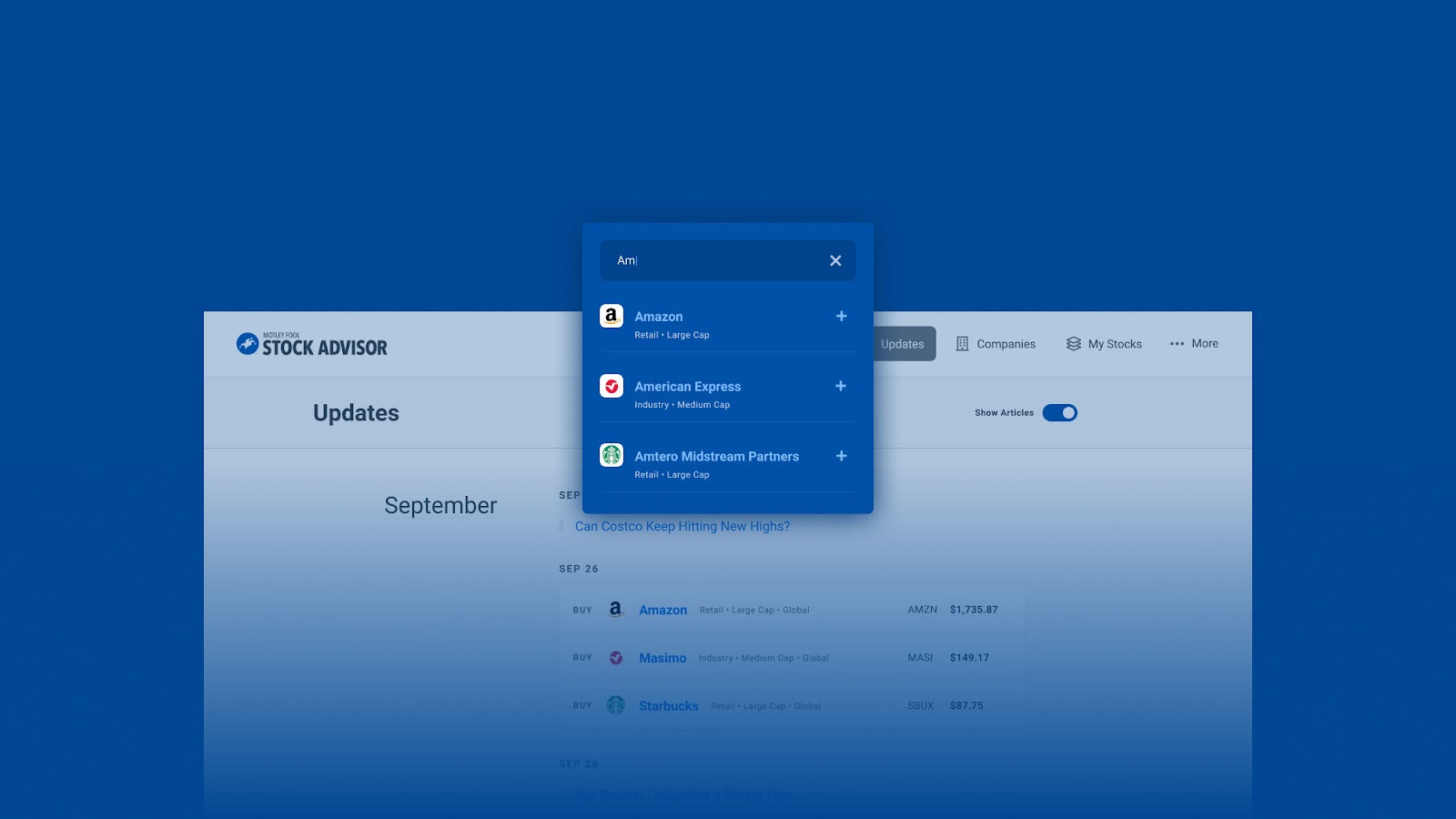The width and height of the screenshot is (1456, 819).
Task: Click the $1,735.87 Amazon price
Action: point(974,610)
